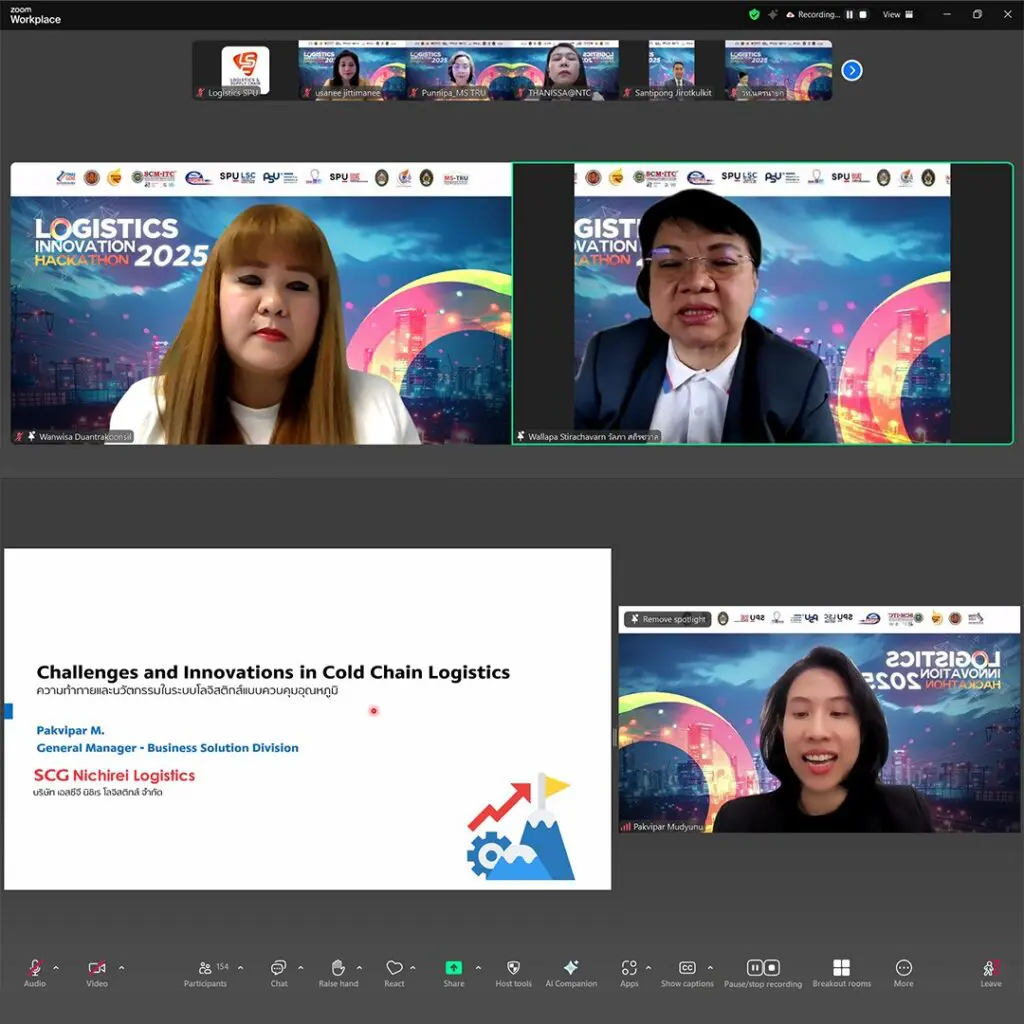1024x1024 pixels.
Task: Launch the AI Companion
Action: [571, 973]
